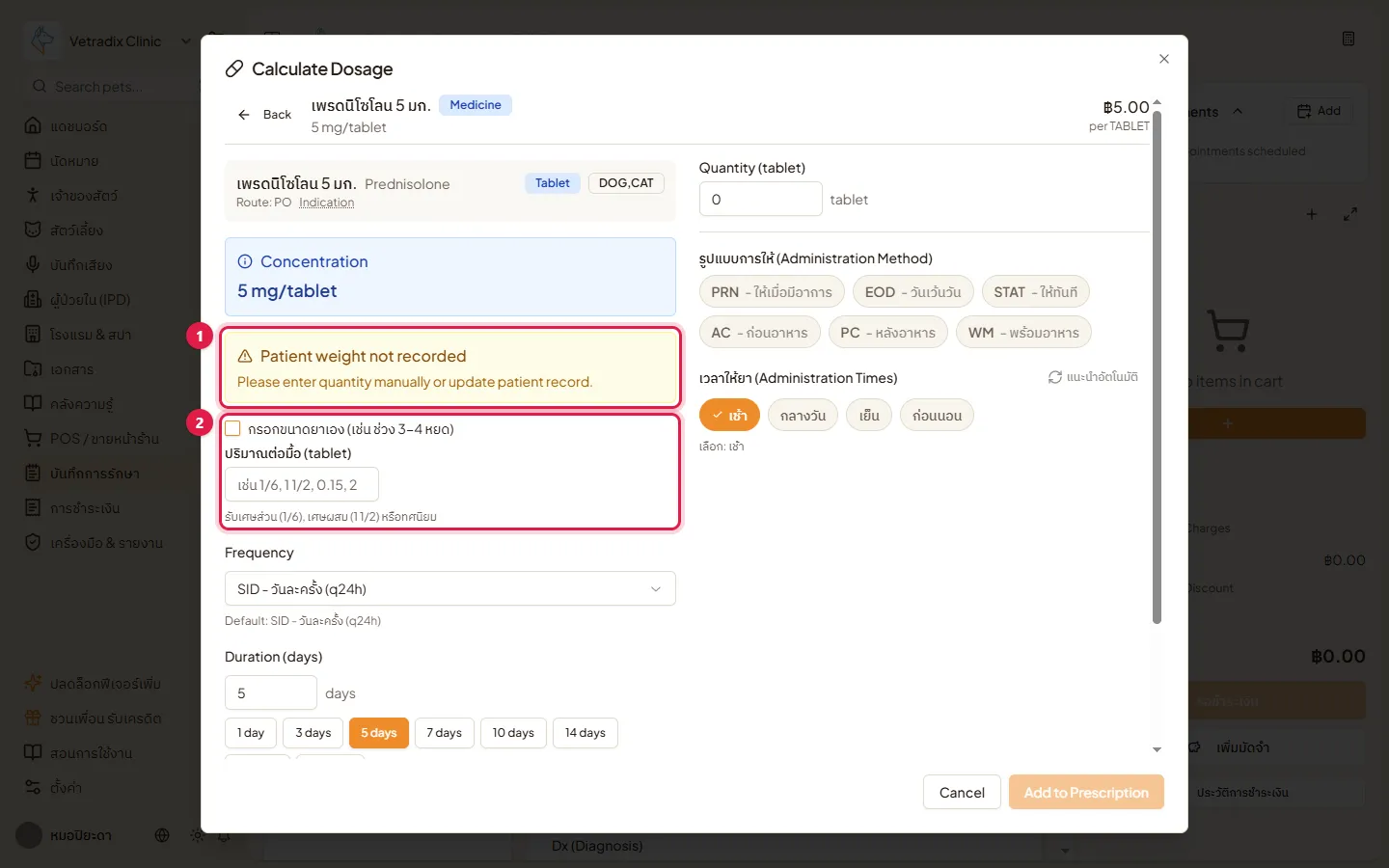Toggle the EOD administration method chip
This screenshot has height=868, width=1389.
point(912,292)
